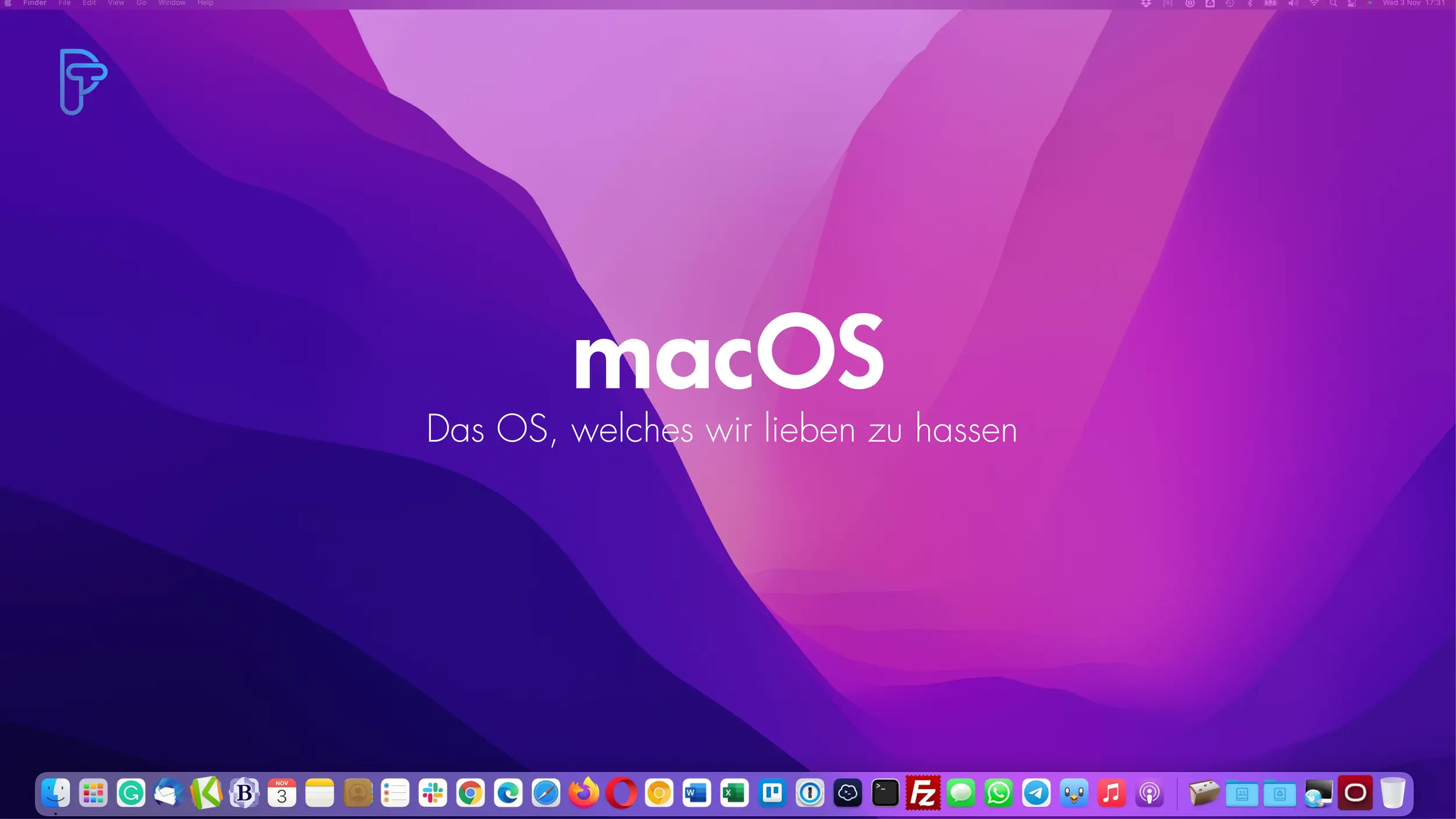Open Thunderbird mail in the Dock
Image resolution: width=1456 pixels, height=819 pixels.
(168, 793)
